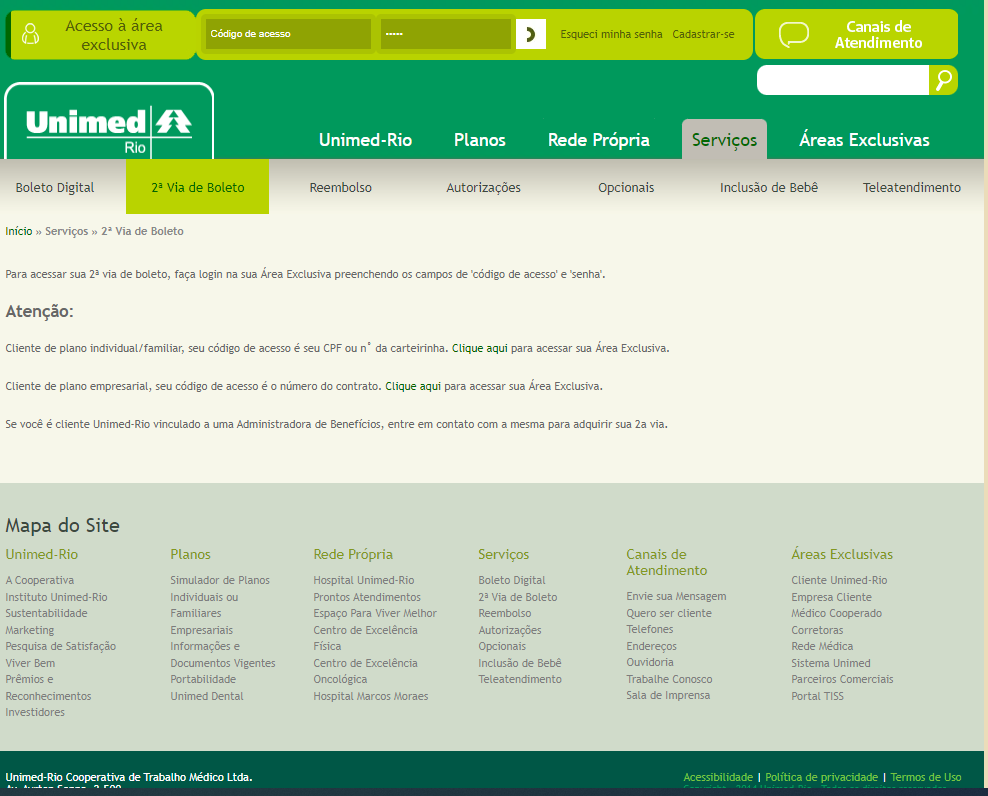This screenshot has width=988, height=796.
Task: Open Hospital Marcos Moraes link
Action: tap(370, 696)
